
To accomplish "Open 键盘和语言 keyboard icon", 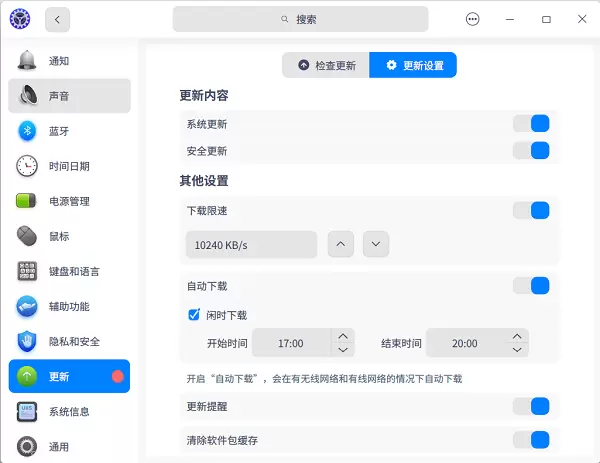I will click(x=27, y=271).
